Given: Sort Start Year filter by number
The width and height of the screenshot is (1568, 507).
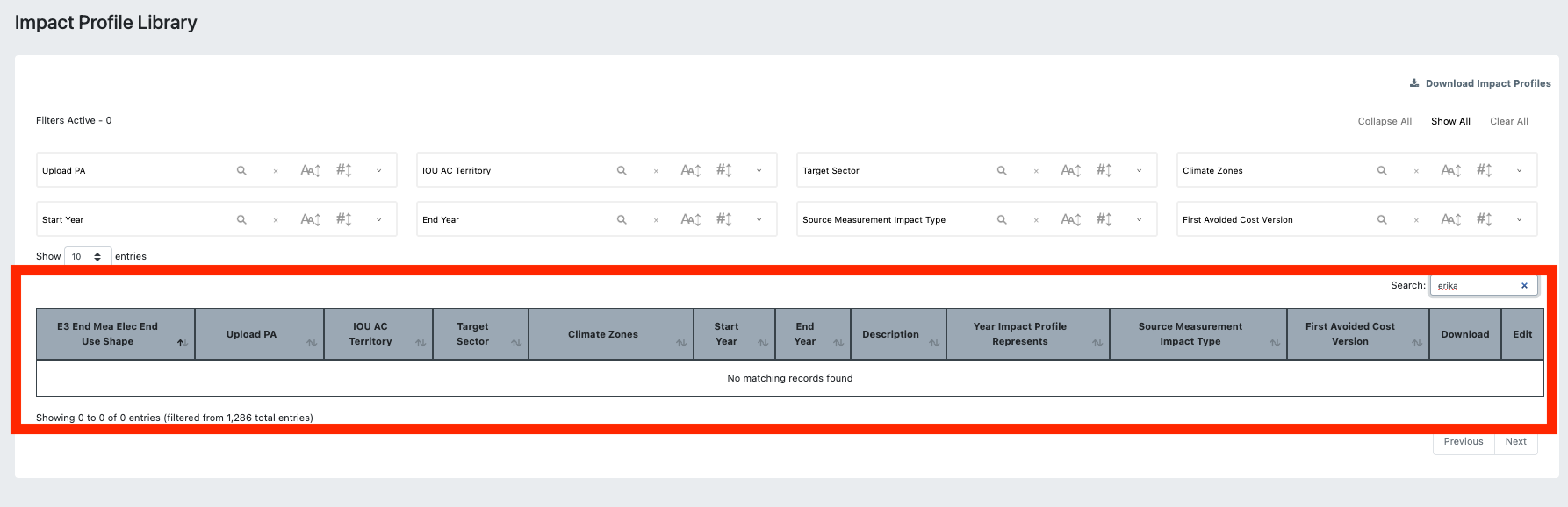Looking at the screenshot, I should tap(344, 219).
